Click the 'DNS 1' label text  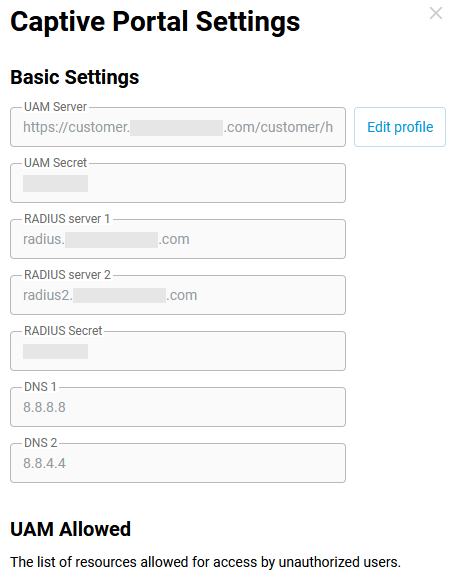pos(40,386)
